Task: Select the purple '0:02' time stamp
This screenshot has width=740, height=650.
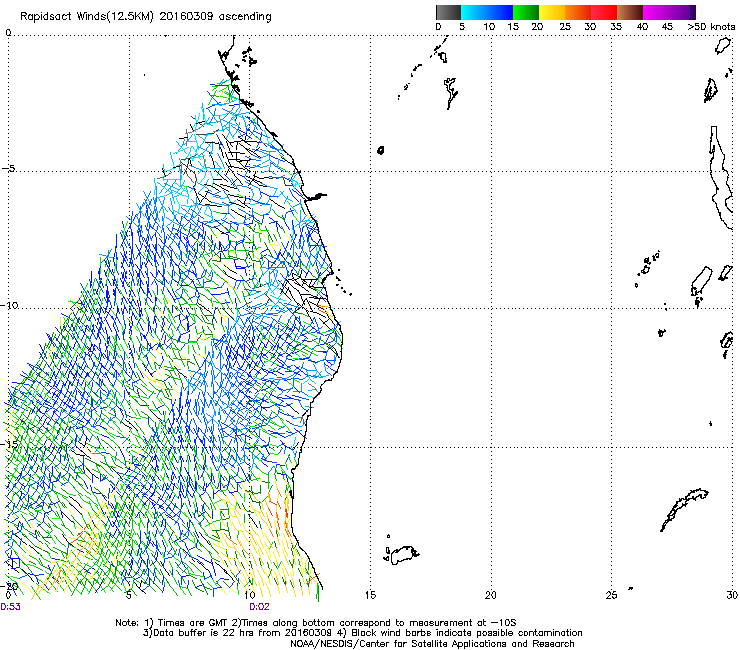Action: point(259,607)
